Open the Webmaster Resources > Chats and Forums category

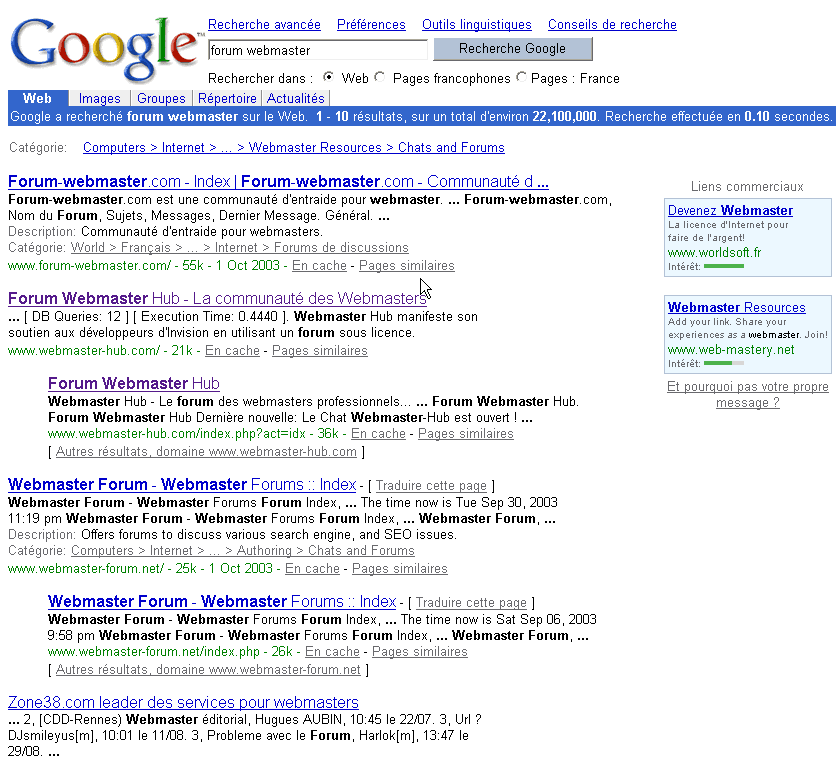click(293, 147)
